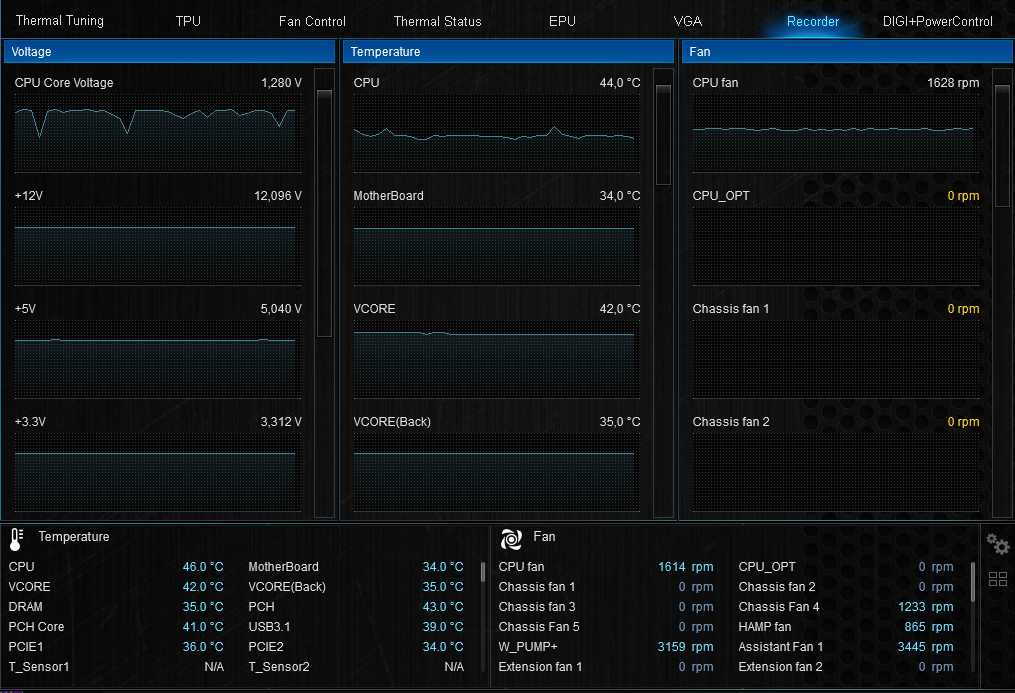Click the +5V voltage graph
1015x693 pixels.
pyautogui.click(x=157, y=359)
